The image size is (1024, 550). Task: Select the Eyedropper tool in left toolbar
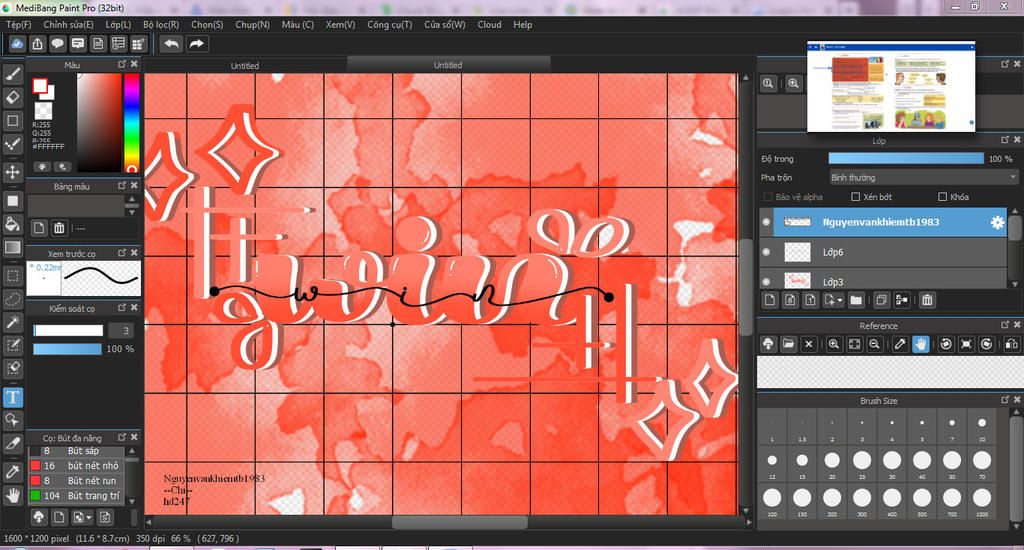click(x=12, y=471)
